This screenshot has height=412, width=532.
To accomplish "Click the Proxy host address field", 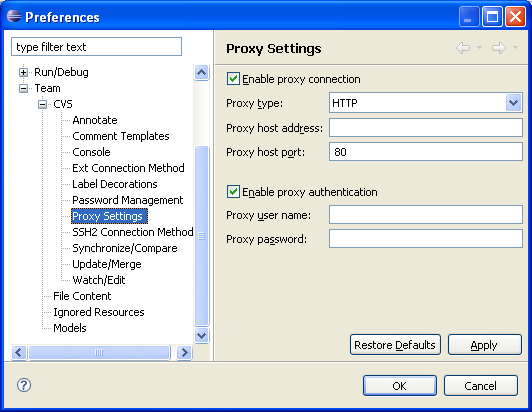I will (425, 128).
